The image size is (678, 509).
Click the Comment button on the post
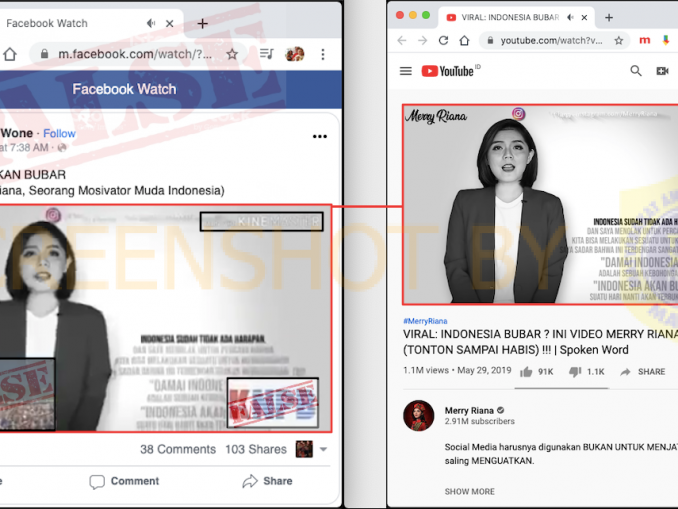(x=124, y=481)
